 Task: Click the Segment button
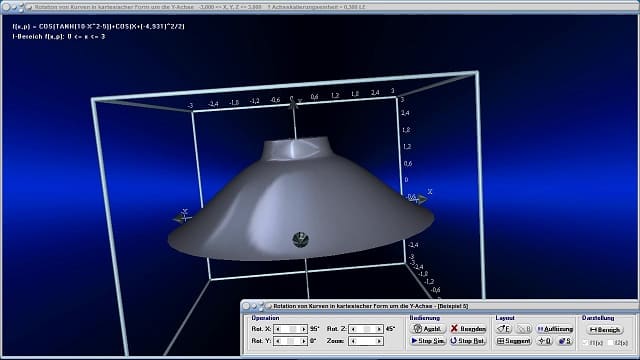(514, 341)
